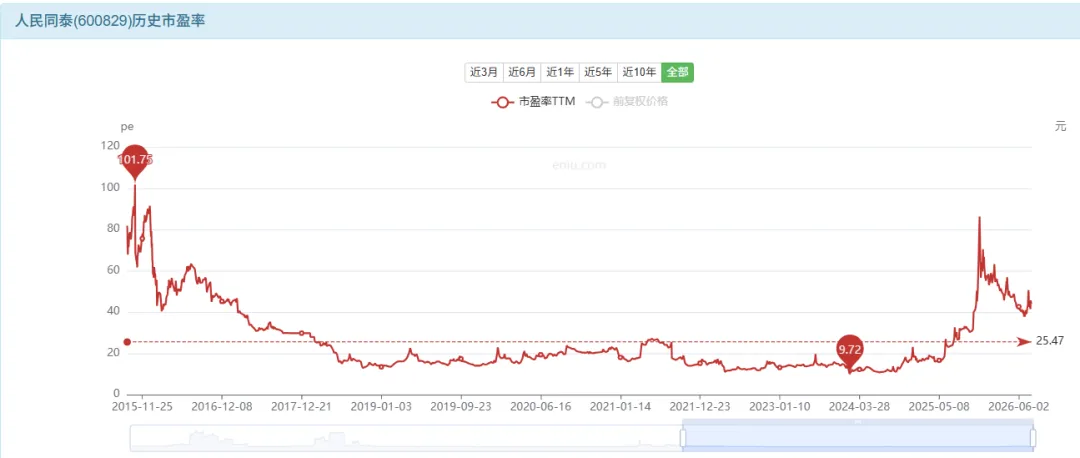Click the pe axis unit label

point(127,127)
